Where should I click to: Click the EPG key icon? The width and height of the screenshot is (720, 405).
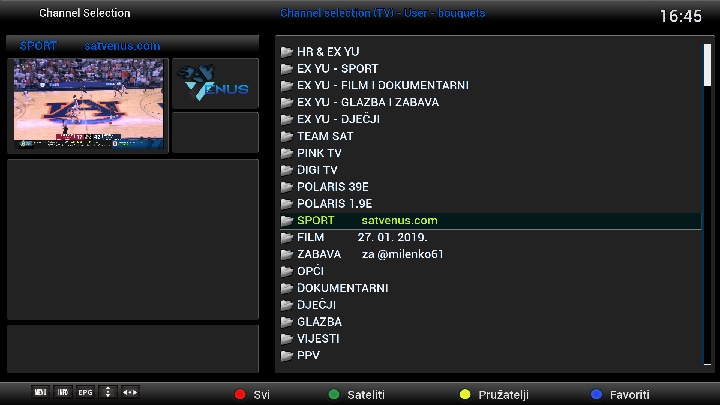click(85, 392)
